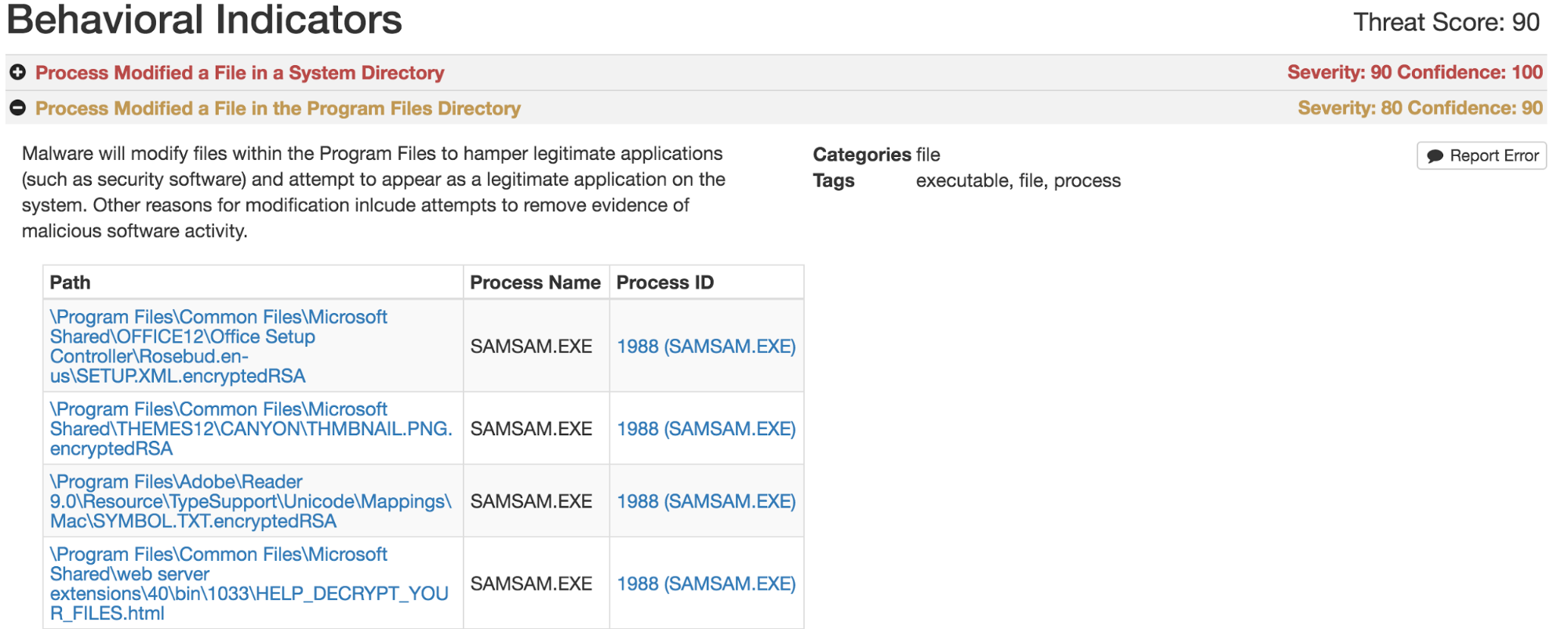Open the HELP_DECRYPT_YOUR_FILES.html path link
This screenshot has height=629, width=1568.
249,584
